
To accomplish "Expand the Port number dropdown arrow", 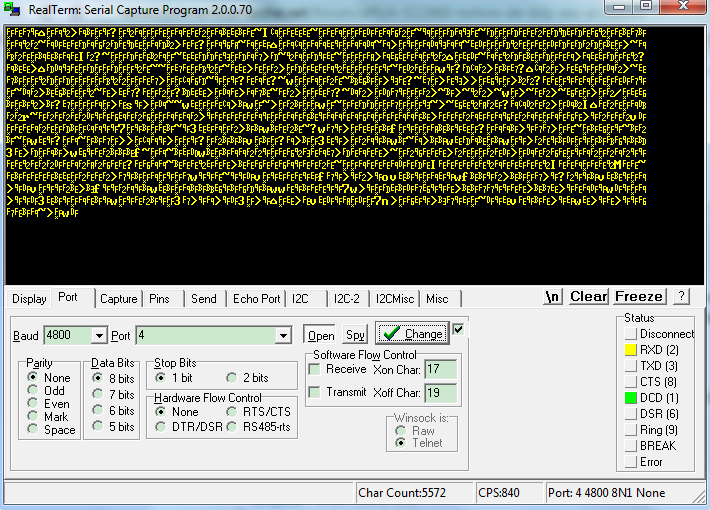I will [283, 336].
